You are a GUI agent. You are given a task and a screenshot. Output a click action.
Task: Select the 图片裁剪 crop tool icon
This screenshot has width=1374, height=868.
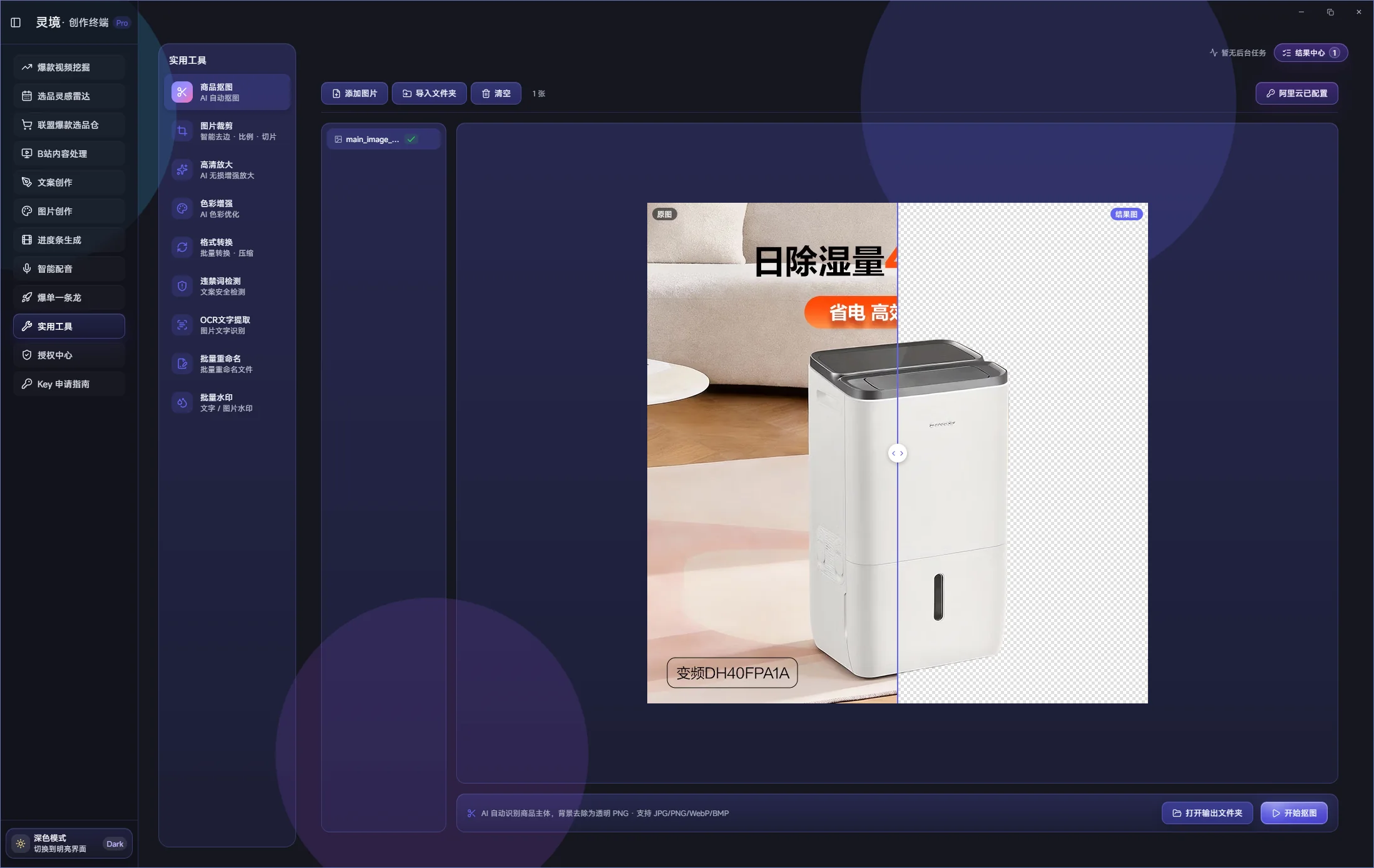(x=182, y=131)
